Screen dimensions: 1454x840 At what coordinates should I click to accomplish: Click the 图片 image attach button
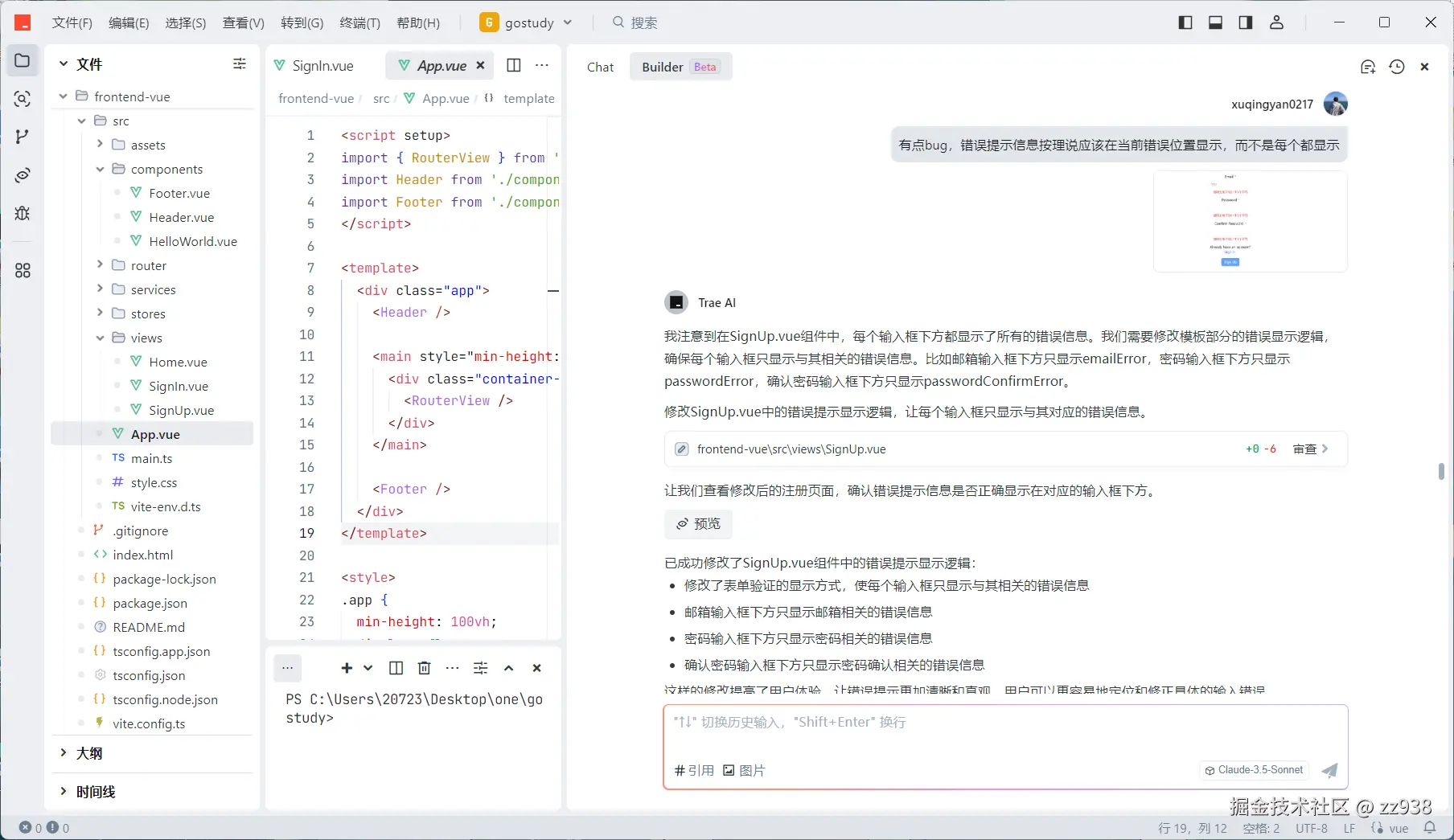tap(744, 770)
